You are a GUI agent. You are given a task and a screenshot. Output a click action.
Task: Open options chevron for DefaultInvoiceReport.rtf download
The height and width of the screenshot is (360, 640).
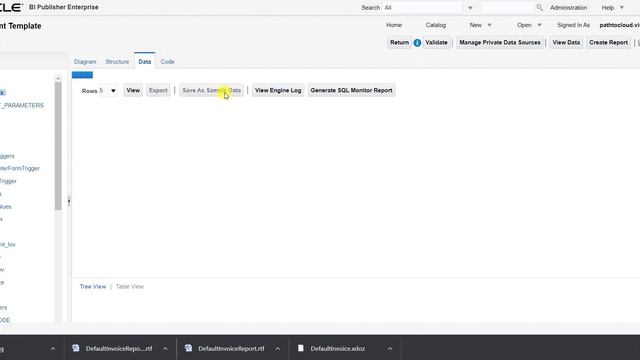pyautogui.click(x=278, y=349)
